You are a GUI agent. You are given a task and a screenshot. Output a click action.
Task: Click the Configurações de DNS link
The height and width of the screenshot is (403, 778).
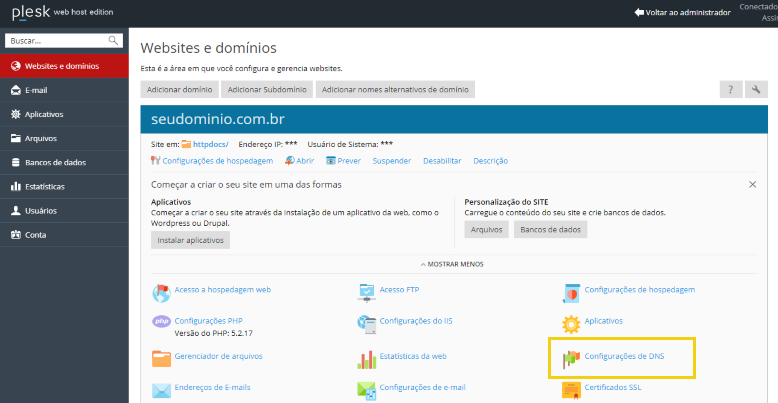pyautogui.click(x=624, y=356)
